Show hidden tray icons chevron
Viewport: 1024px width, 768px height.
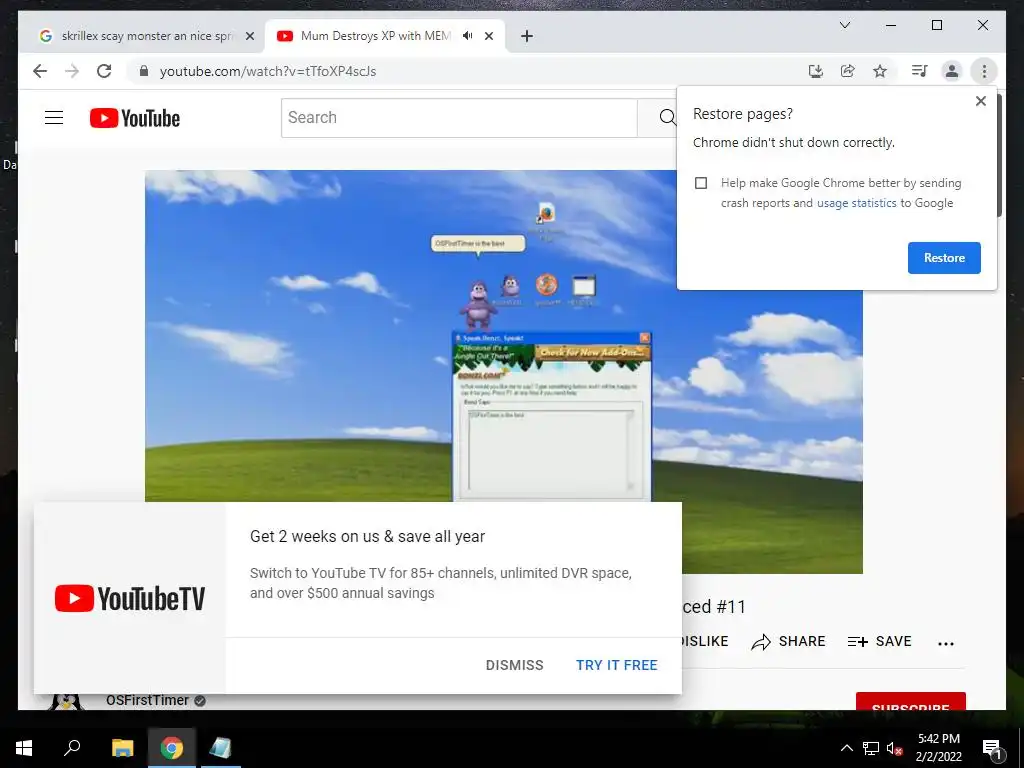pyautogui.click(x=846, y=748)
